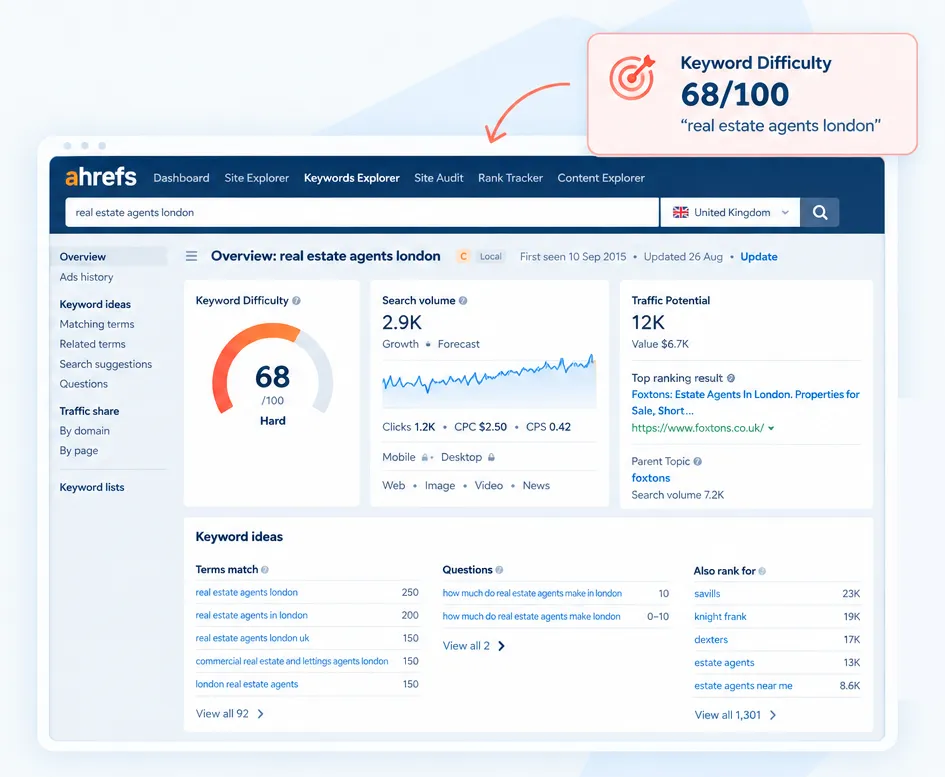Click the estate agents near me link

(743, 686)
